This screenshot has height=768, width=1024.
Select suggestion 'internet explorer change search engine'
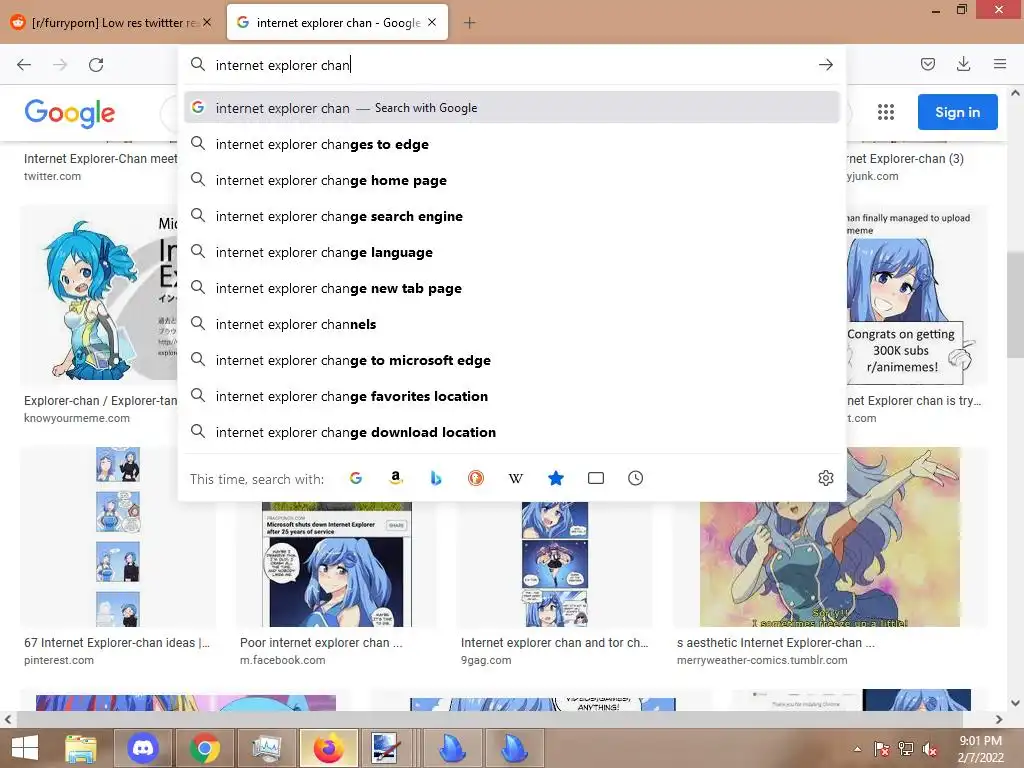tap(511, 216)
